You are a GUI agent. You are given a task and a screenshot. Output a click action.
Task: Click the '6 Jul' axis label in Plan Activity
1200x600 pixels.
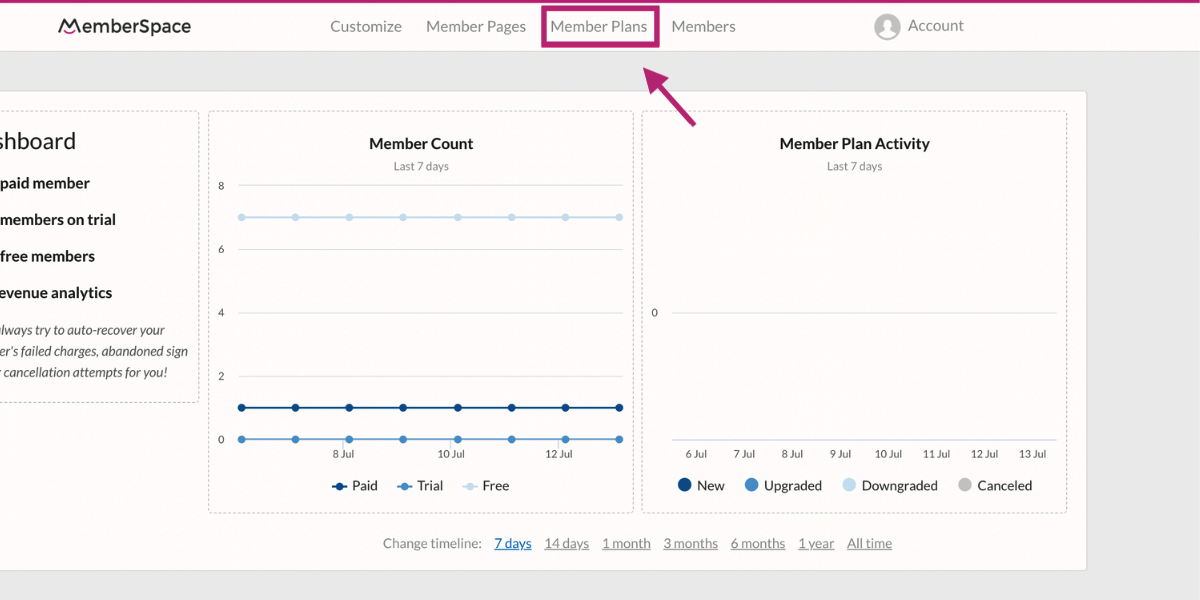point(696,454)
